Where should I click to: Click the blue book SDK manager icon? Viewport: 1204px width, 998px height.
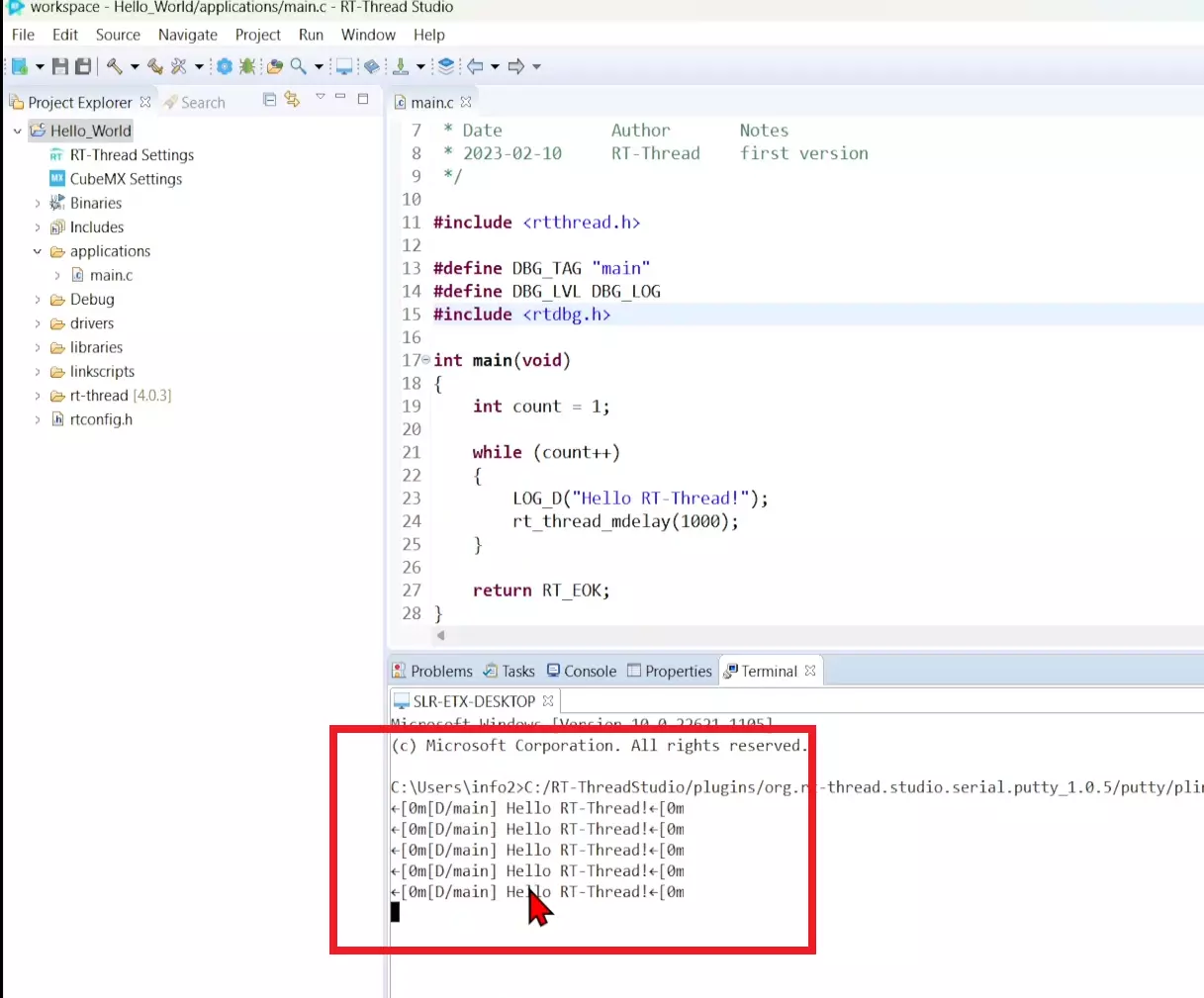372,66
